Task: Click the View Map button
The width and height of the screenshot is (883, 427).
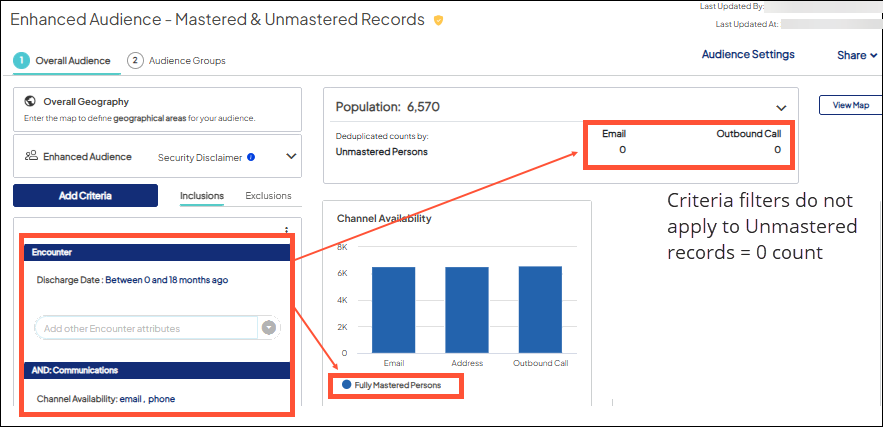Action: 850,105
